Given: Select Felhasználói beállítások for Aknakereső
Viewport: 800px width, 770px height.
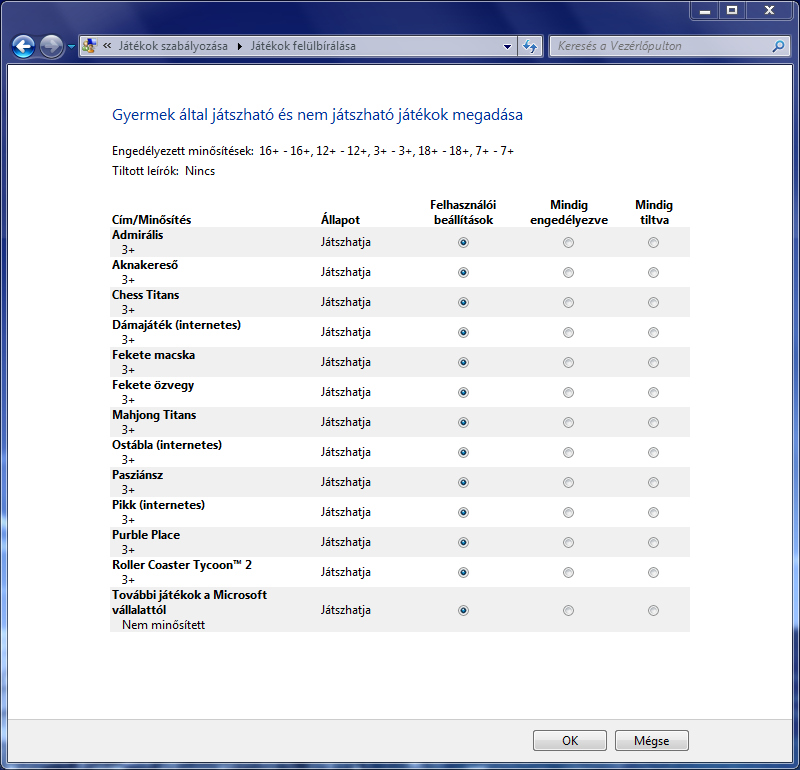Looking at the screenshot, I should pyautogui.click(x=463, y=272).
